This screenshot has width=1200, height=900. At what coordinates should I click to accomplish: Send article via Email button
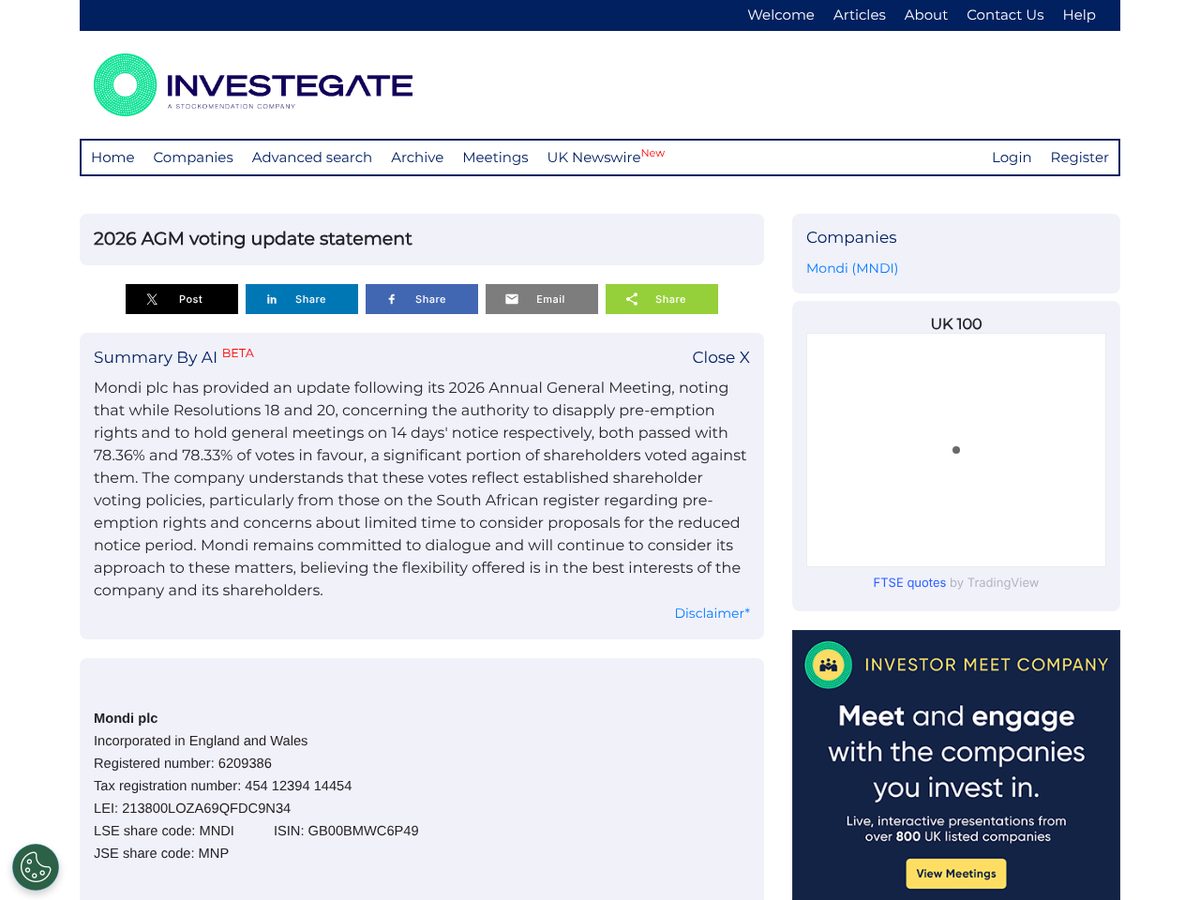[542, 299]
